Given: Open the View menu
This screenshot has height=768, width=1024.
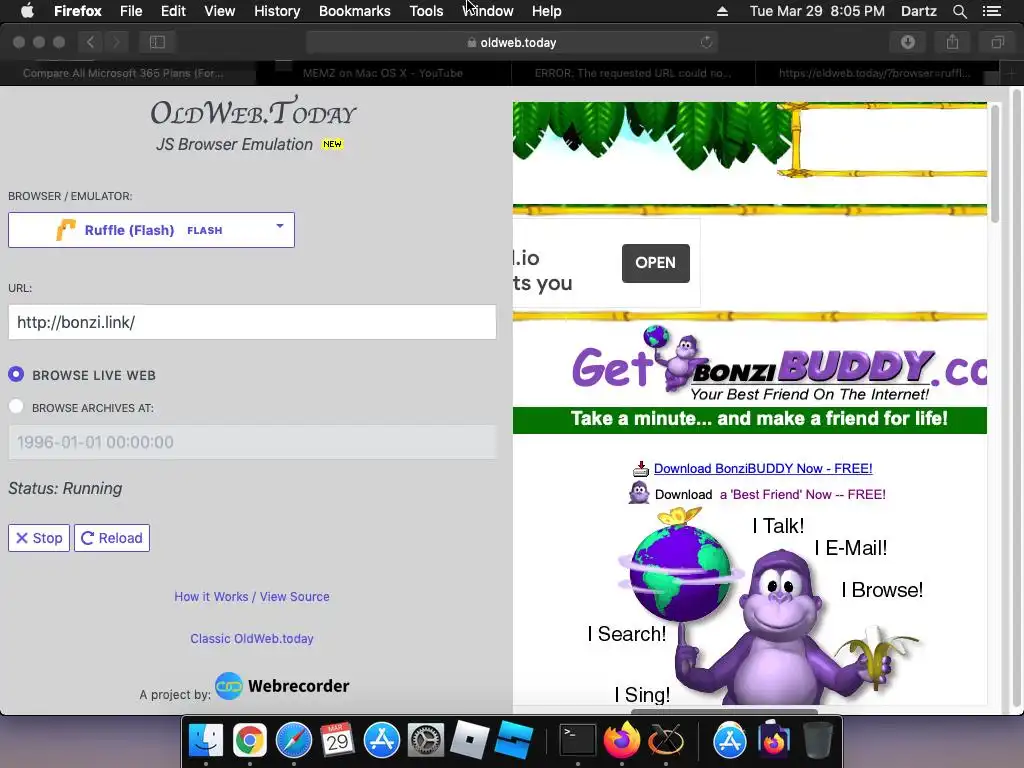Looking at the screenshot, I should click(x=219, y=11).
